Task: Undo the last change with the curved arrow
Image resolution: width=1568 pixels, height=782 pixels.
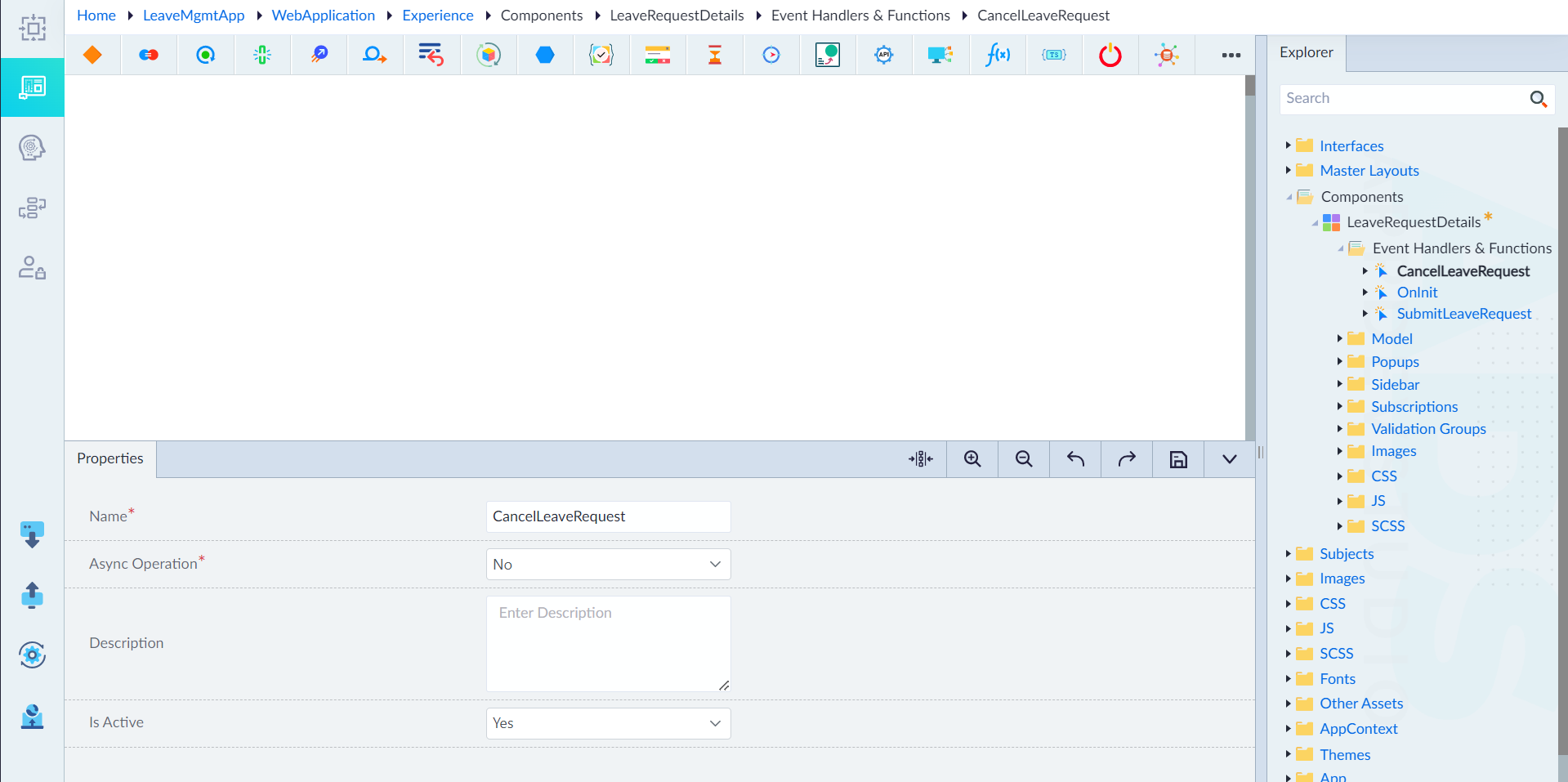Action: click(1075, 459)
